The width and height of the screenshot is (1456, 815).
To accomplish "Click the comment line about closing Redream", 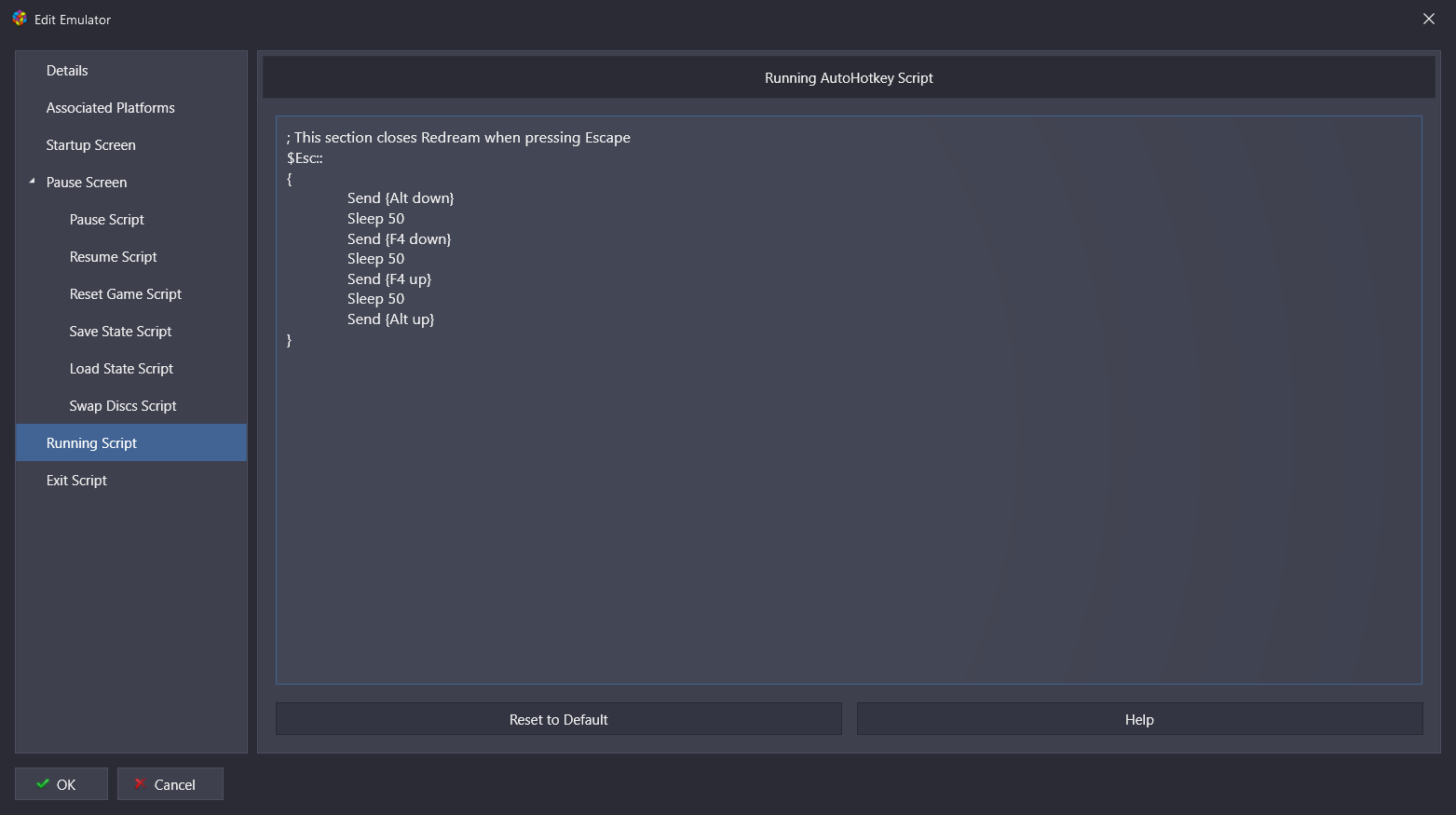I will (458, 138).
